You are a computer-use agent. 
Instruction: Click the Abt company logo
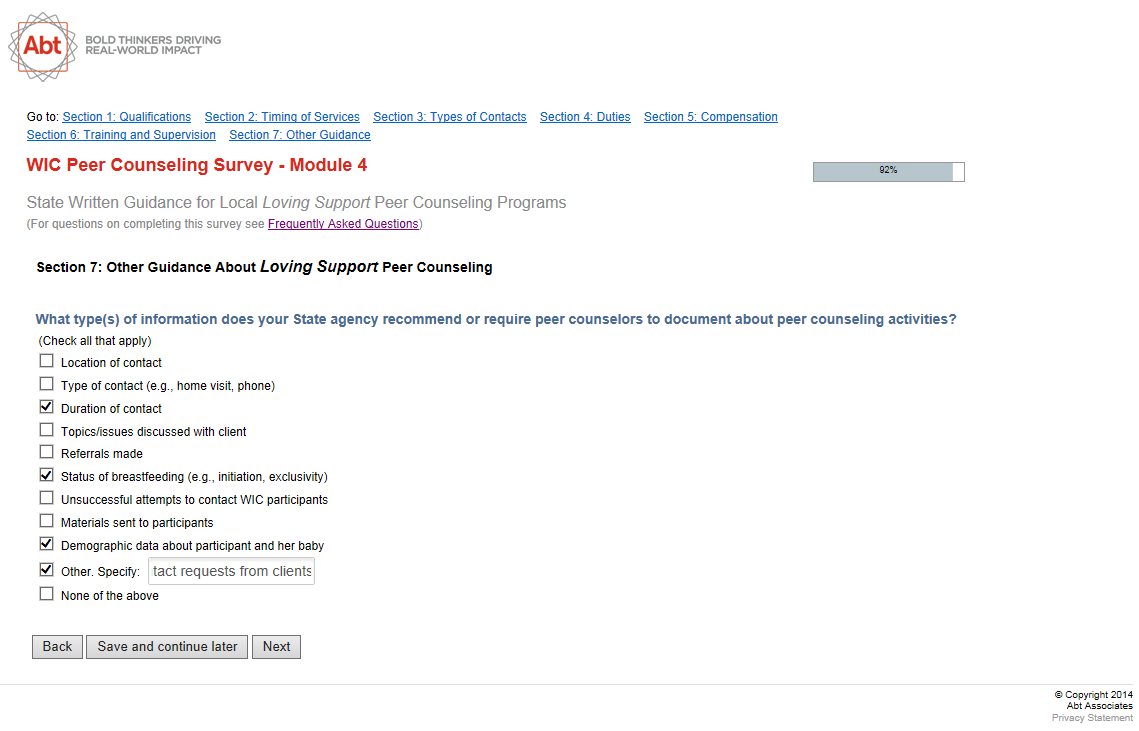pos(42,46)
